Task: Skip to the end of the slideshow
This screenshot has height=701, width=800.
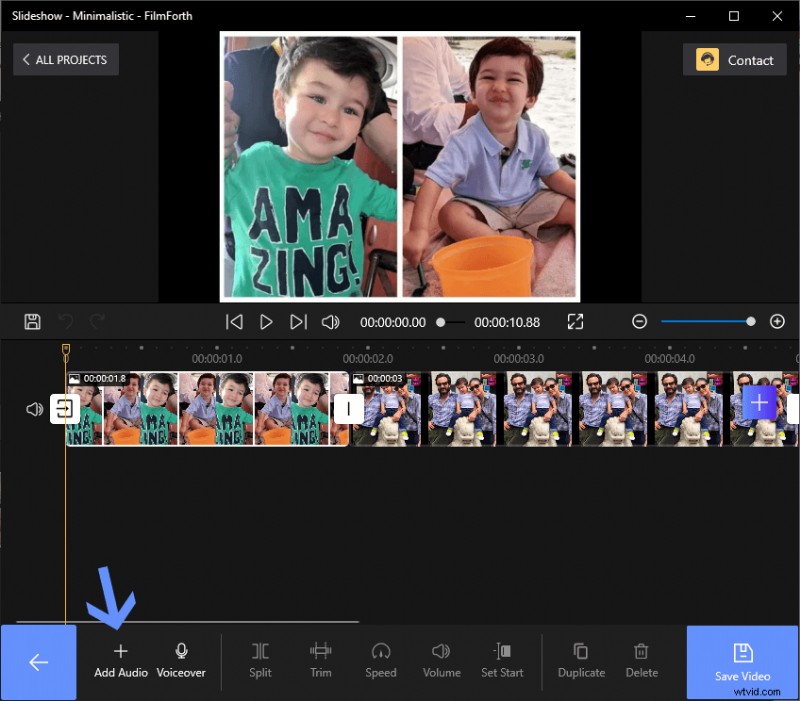Action: 297,321
